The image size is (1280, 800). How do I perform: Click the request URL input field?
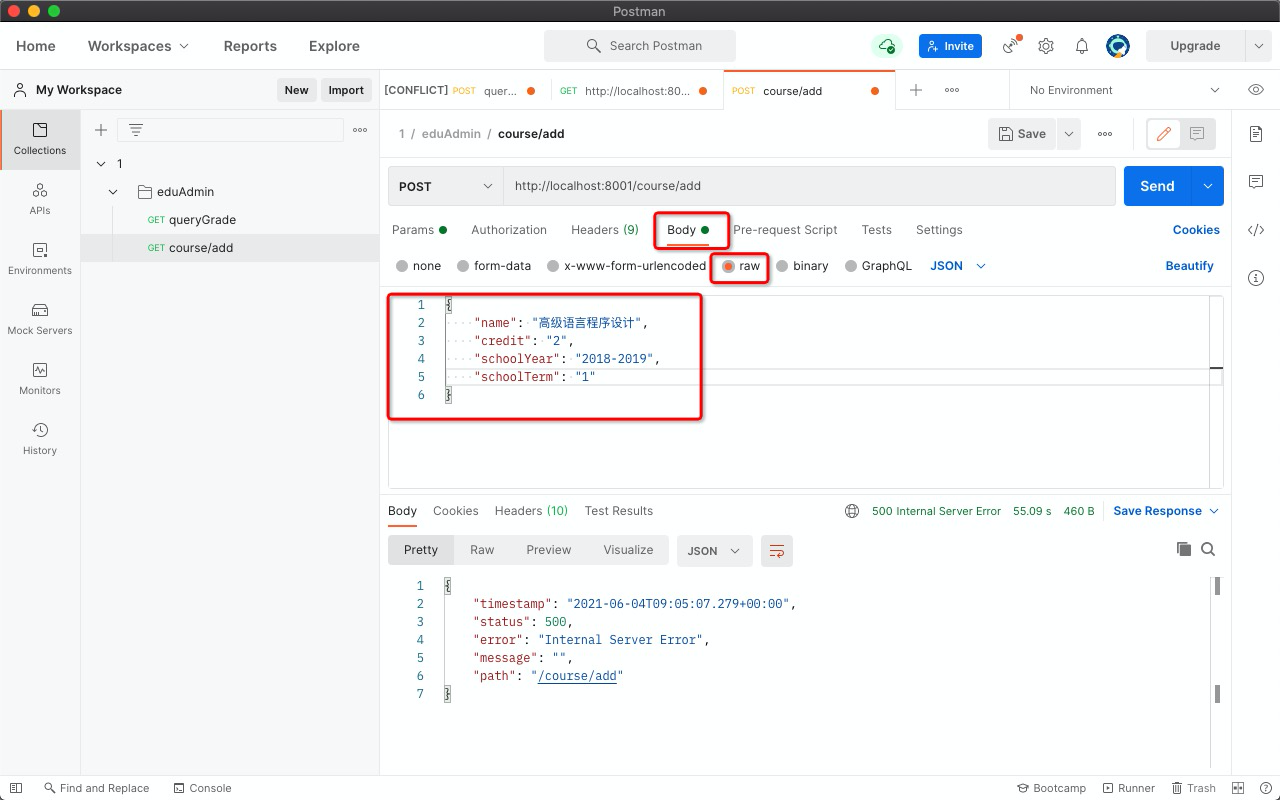[808, 186]
